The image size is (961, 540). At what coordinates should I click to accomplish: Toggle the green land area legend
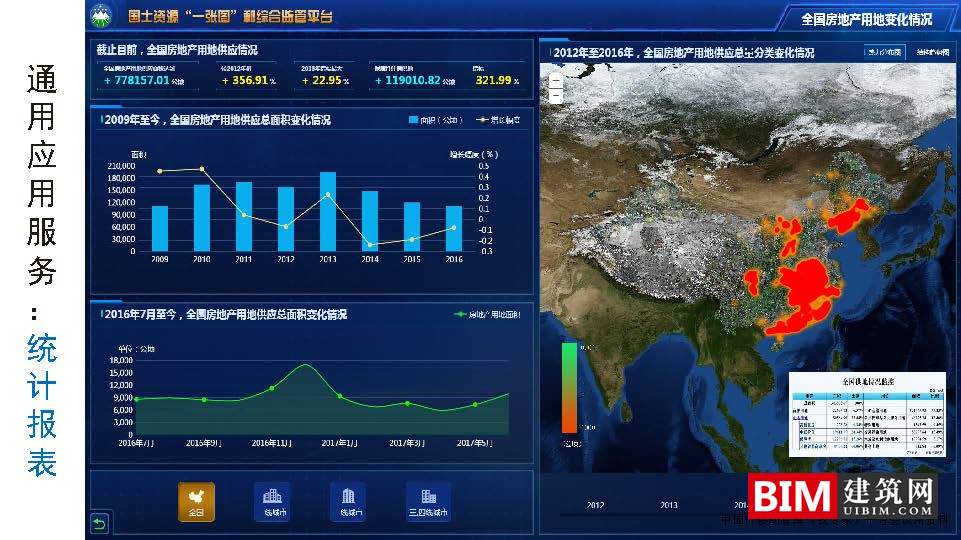coord(487,314)
